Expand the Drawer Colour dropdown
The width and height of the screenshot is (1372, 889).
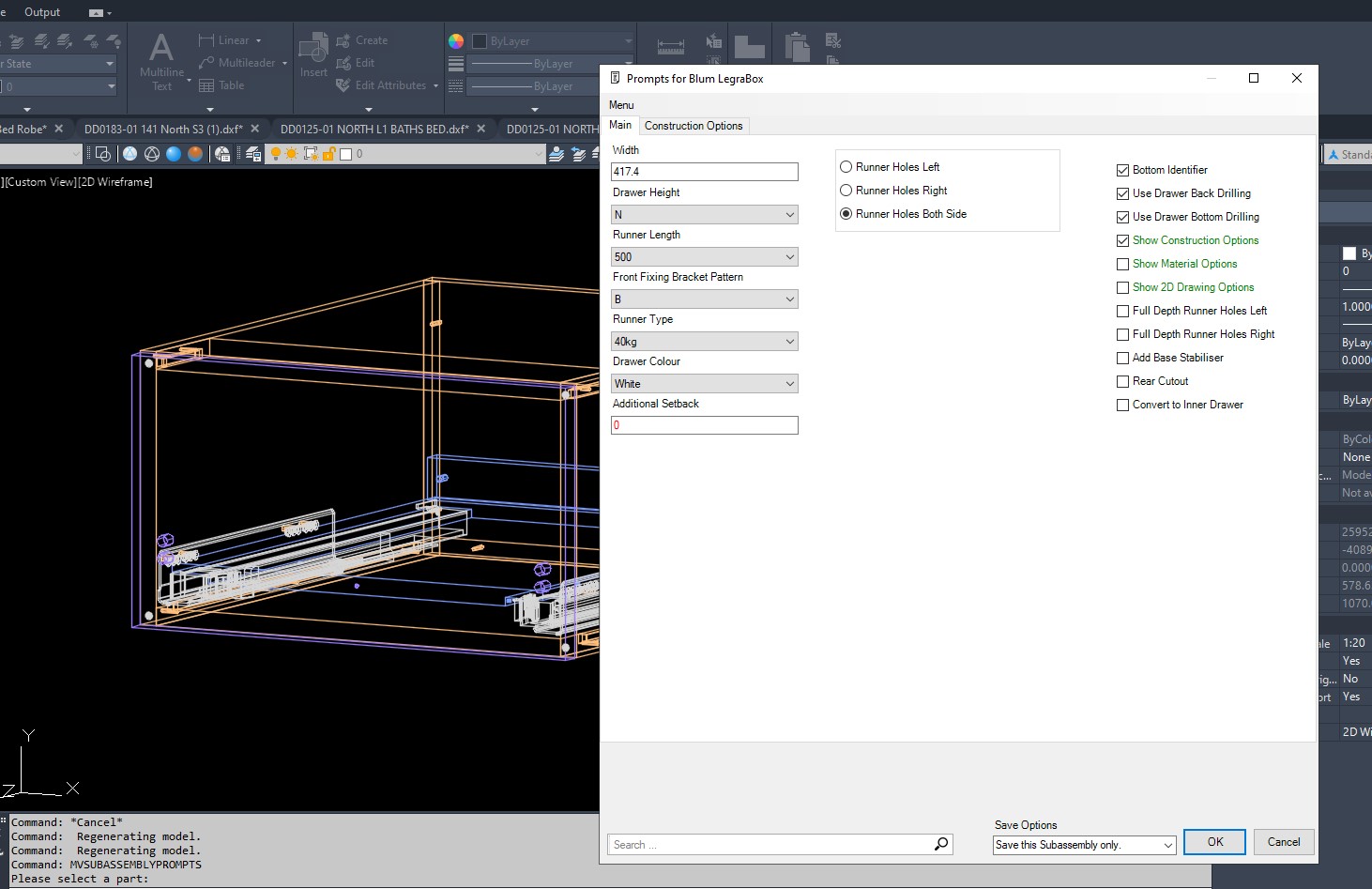[x=704, y=384]
